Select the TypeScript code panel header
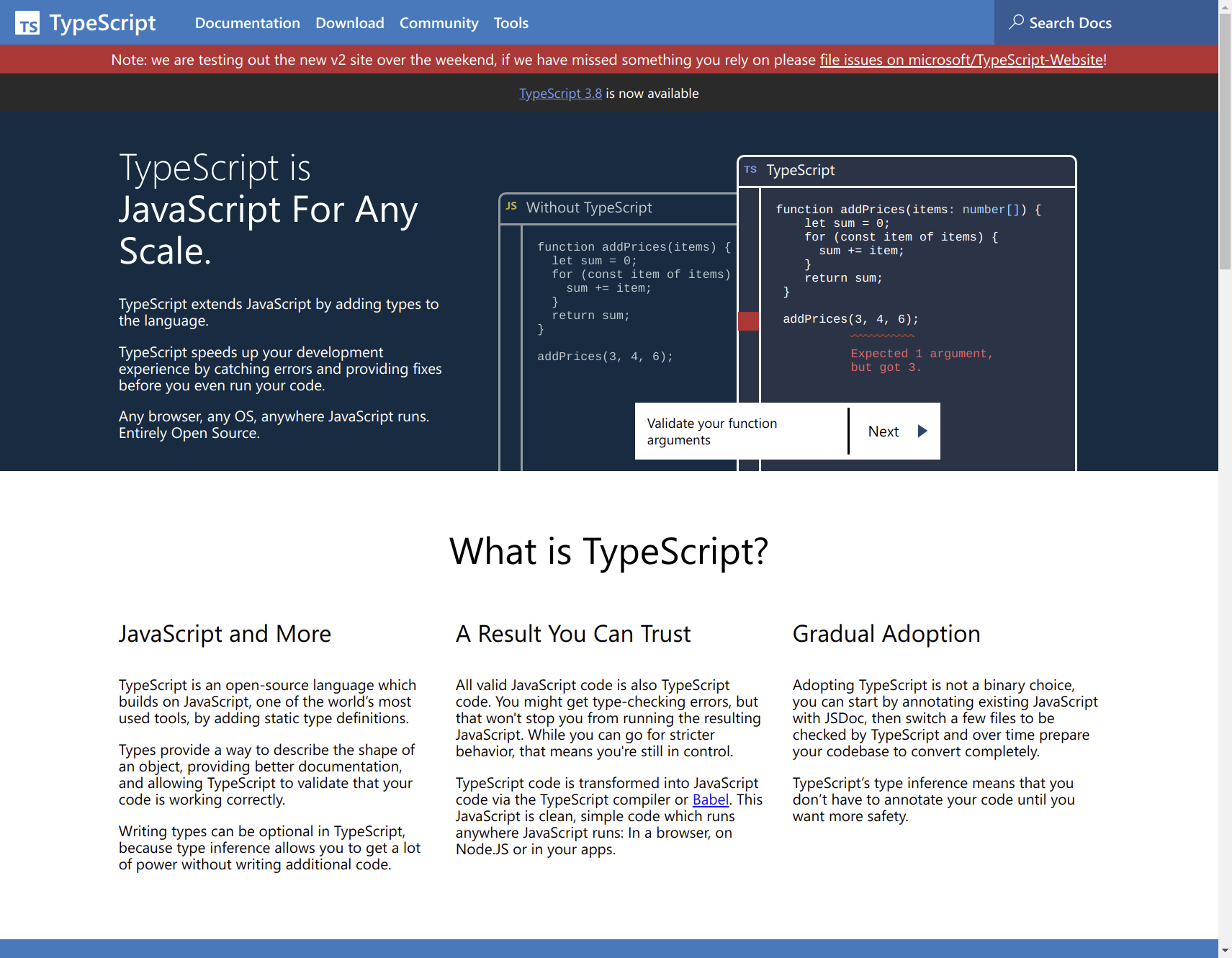This screenshot has height=958, width=1232. pyautogui.click(x=799, y=171)
